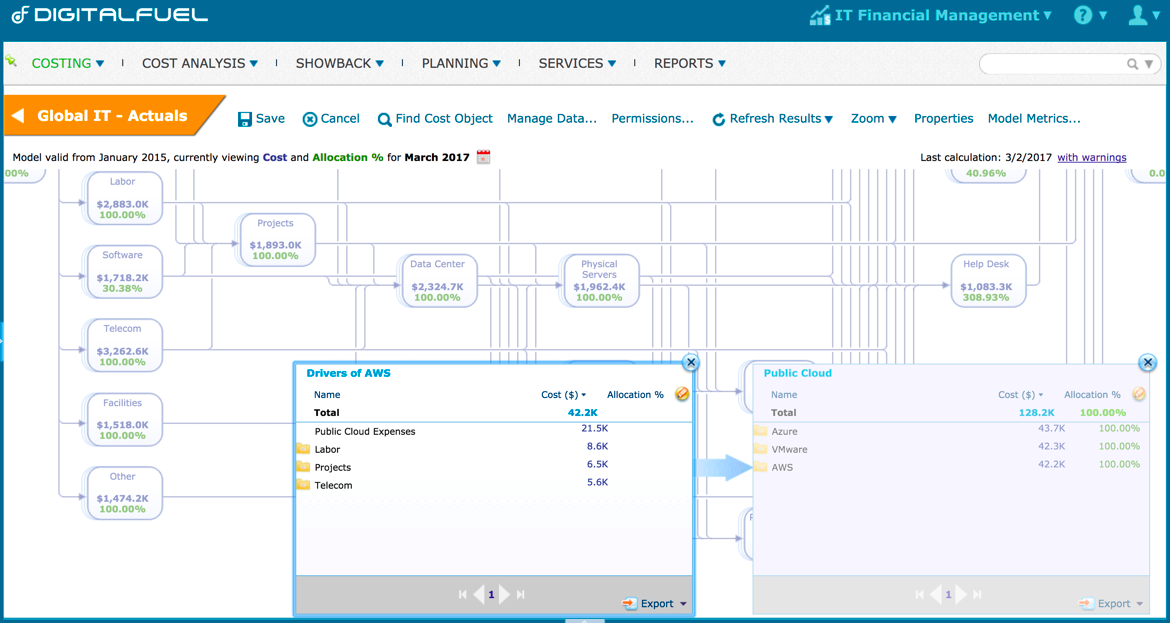Screen dimensions: 1172x624
Task: Open the user profile icon menu
Action: (1138, 15)
